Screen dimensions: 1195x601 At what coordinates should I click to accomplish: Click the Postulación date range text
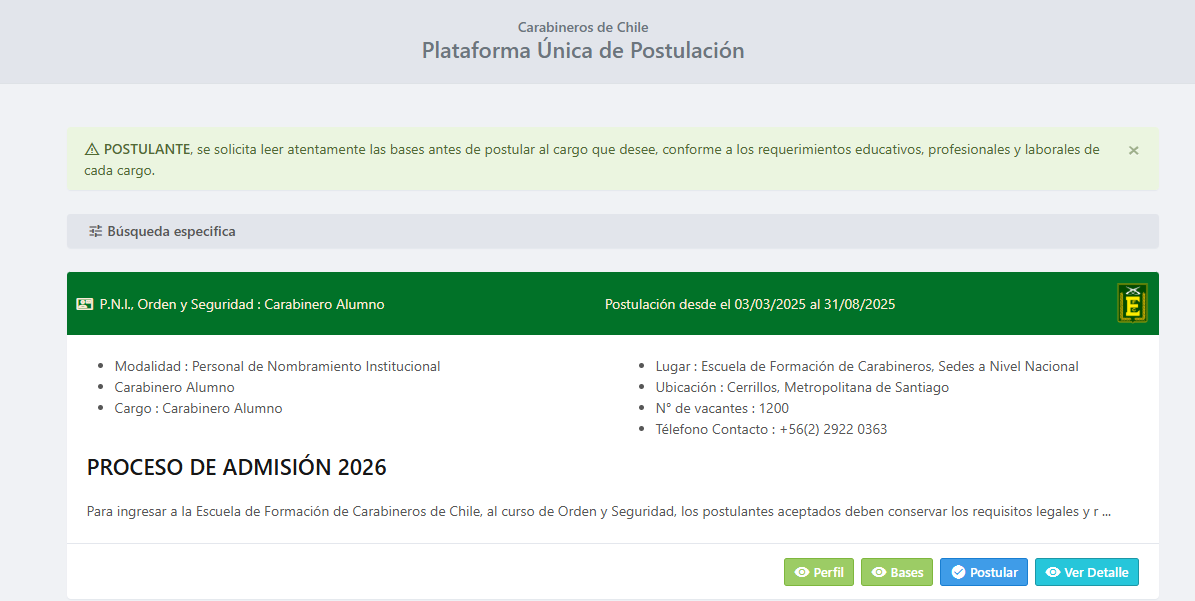(750, 304)
